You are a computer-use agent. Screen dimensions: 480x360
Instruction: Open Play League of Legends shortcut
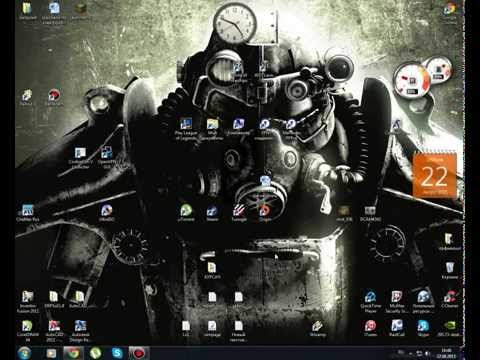pyautogui.click(x=186, y=129)
